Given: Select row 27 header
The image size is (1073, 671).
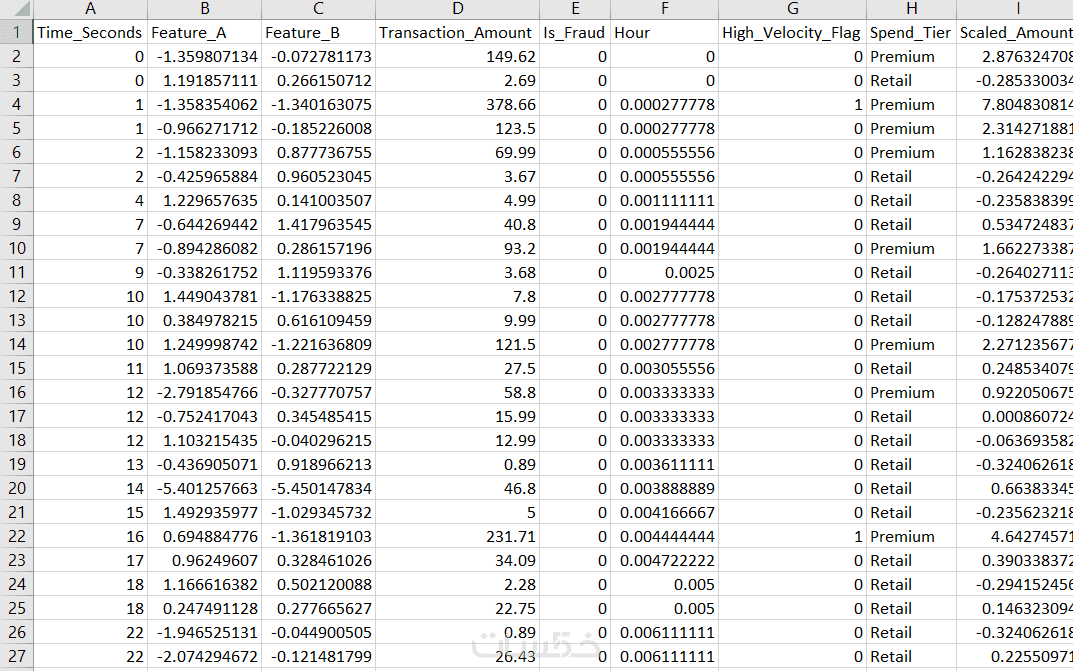Looking at the screenshot, I should click(x=16, y=656).
